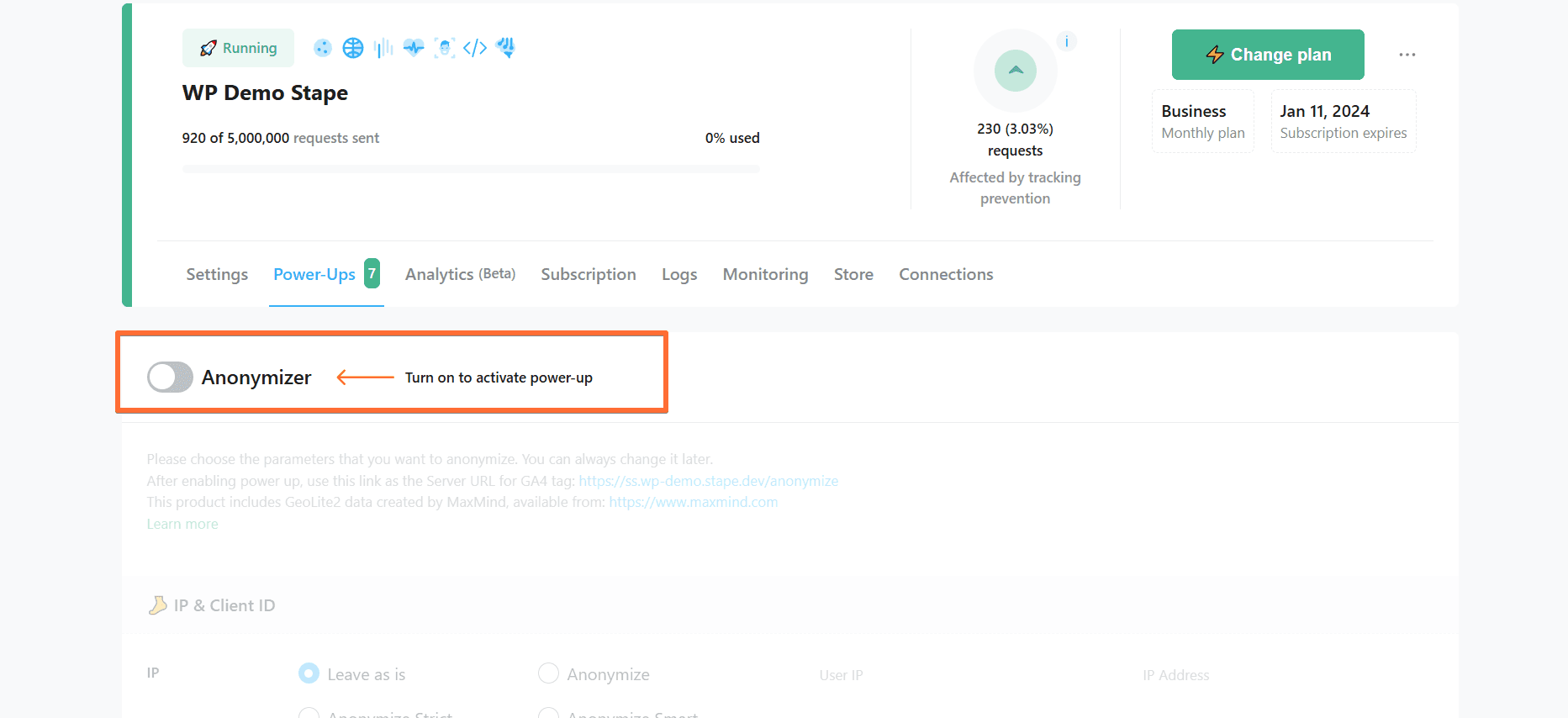Click the requests usage progress bar
The image size is (1568, 718).
pos(471,169)
